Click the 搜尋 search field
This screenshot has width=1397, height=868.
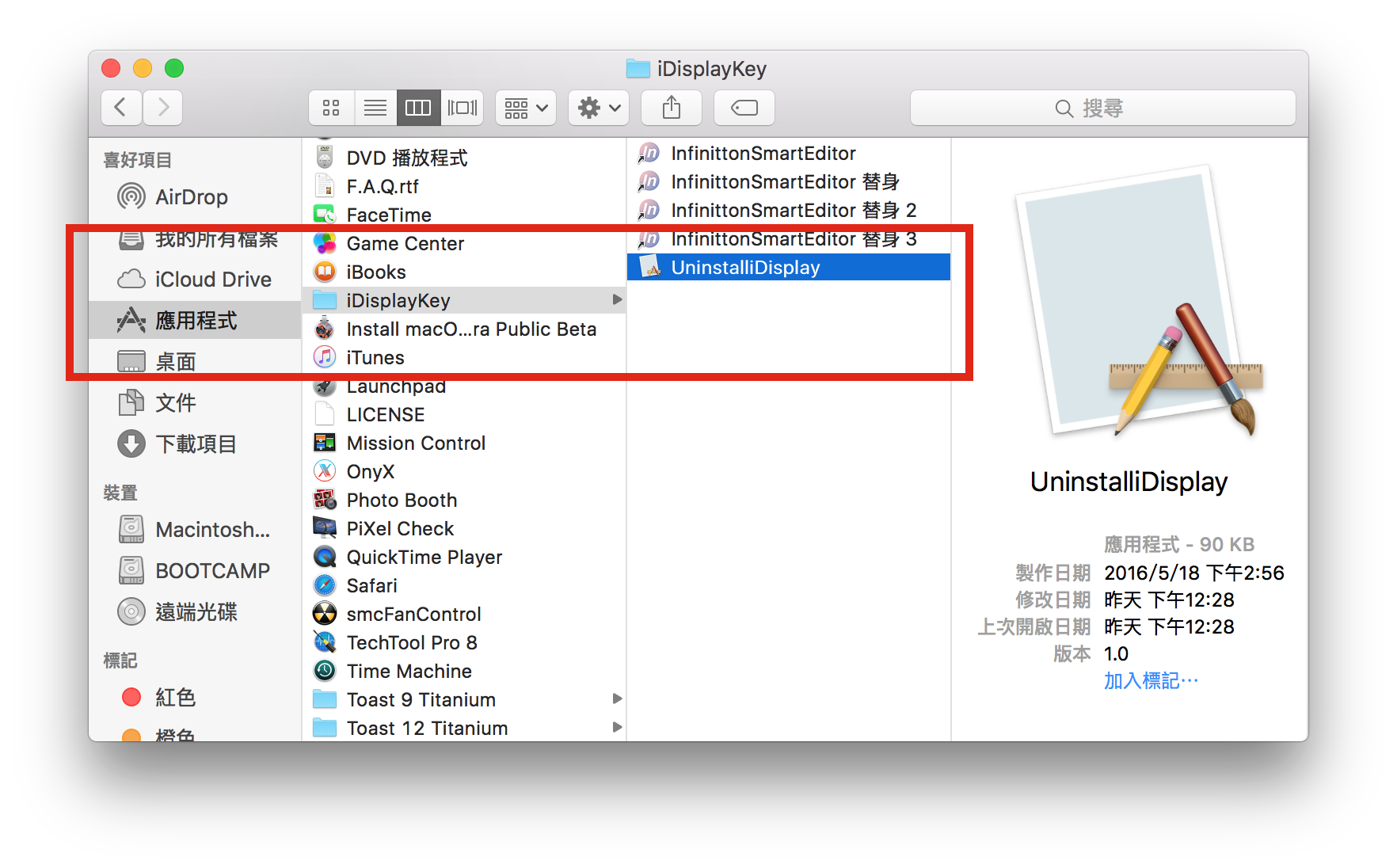point(1102,108)
